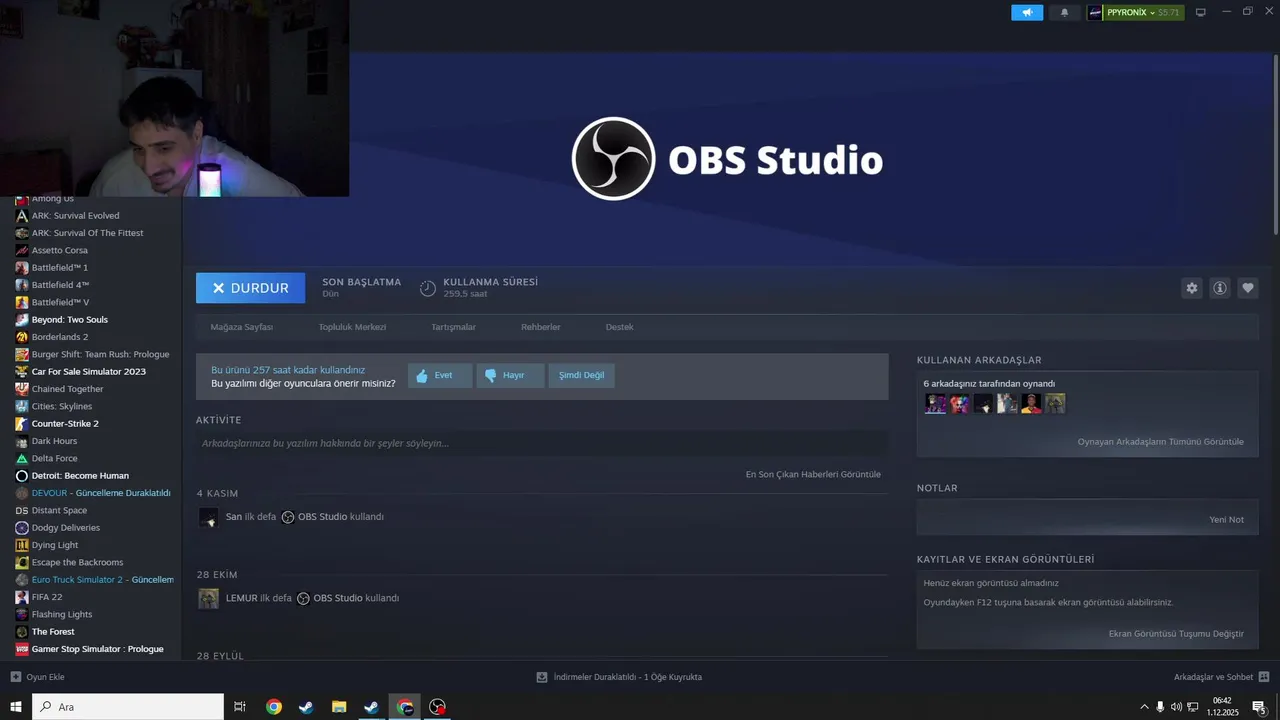The width and height of the screenshot is (1280, 720).
Task: Open the Windows notification center icon
Action: point(1259,707)
